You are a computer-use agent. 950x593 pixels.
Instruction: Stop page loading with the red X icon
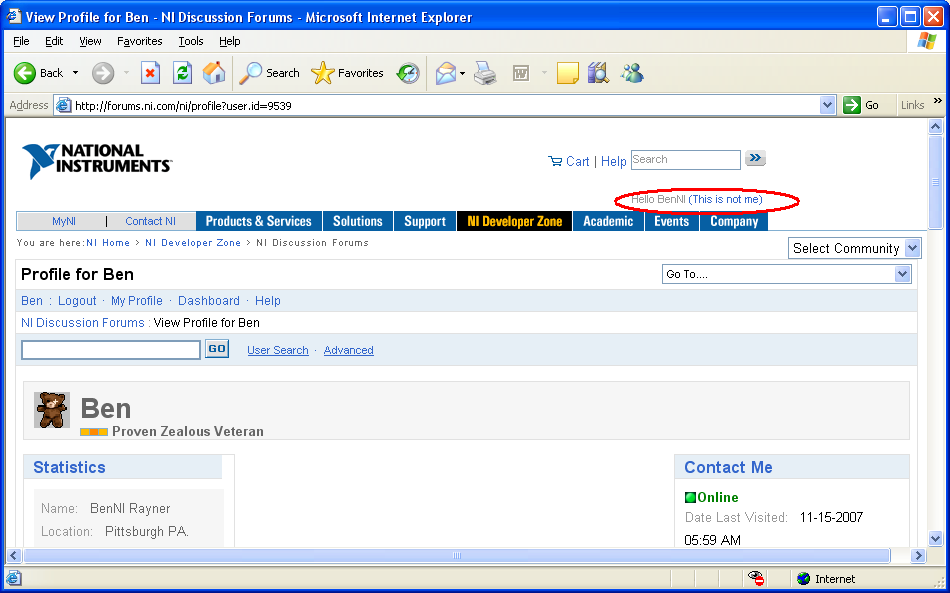(150, 73)
